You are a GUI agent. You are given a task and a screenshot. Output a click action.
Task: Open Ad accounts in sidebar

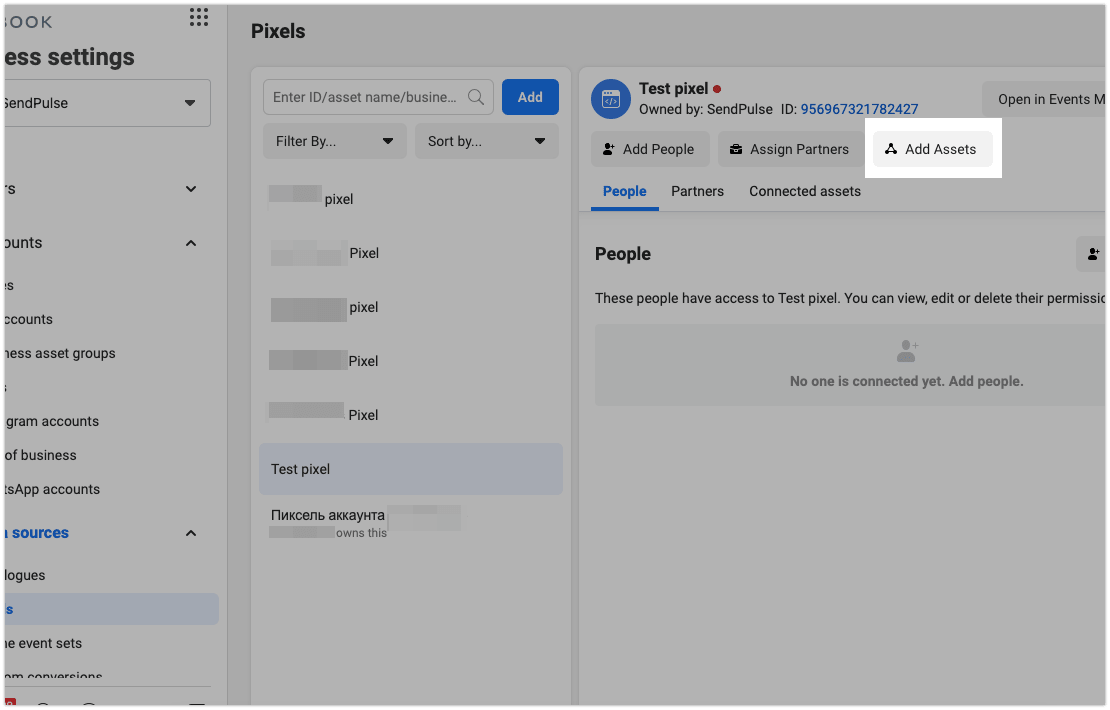coord(28,319)
